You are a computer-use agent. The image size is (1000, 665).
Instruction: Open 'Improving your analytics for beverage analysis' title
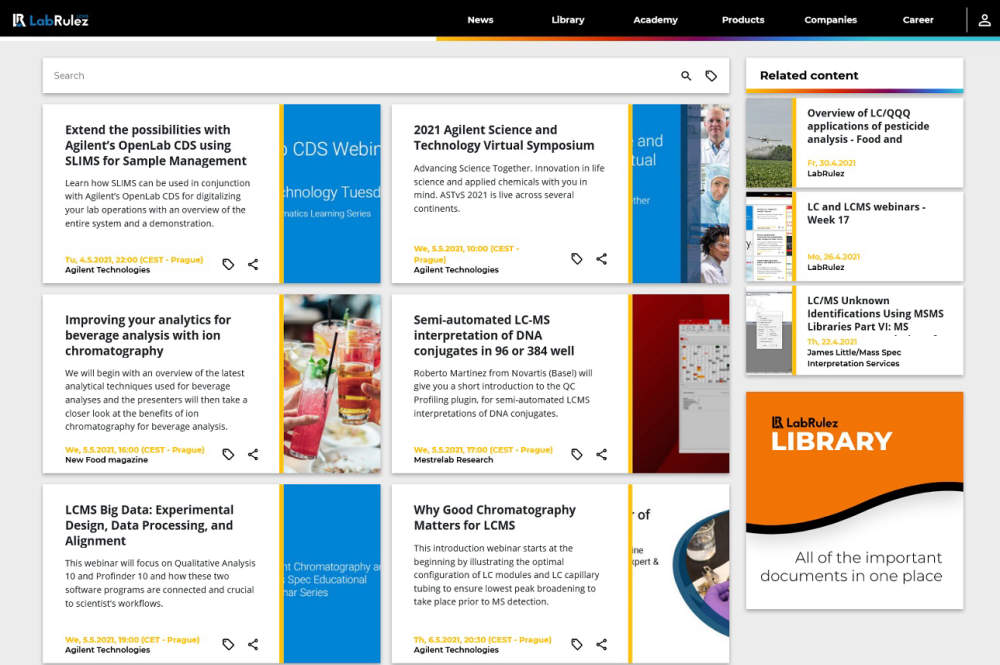coord(148,335)
